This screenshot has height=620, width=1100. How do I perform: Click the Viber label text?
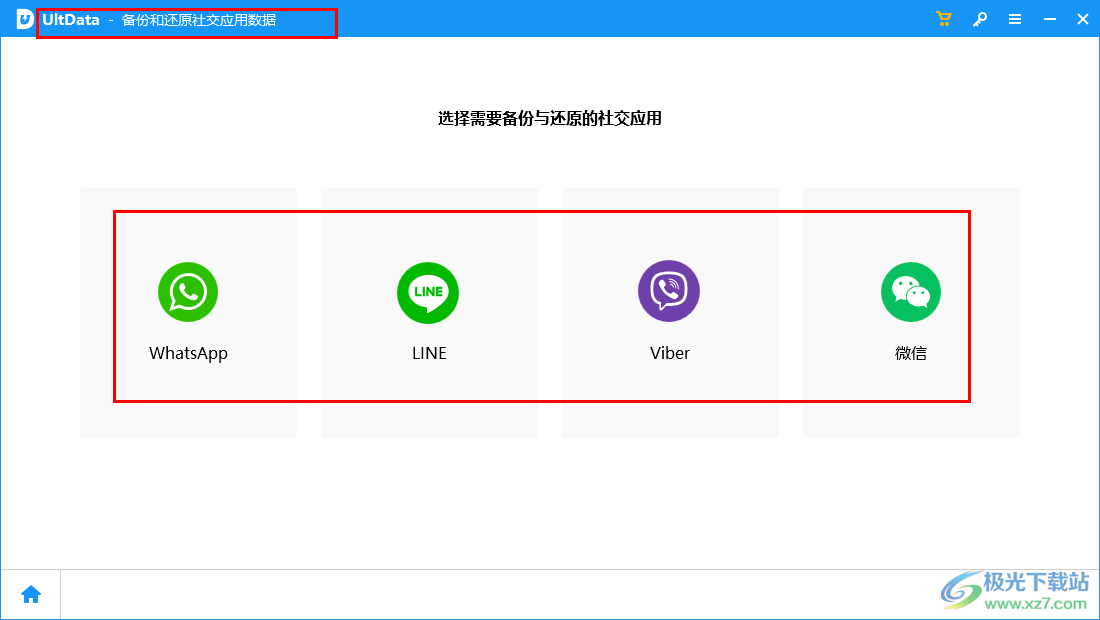(x=670, y=353)
